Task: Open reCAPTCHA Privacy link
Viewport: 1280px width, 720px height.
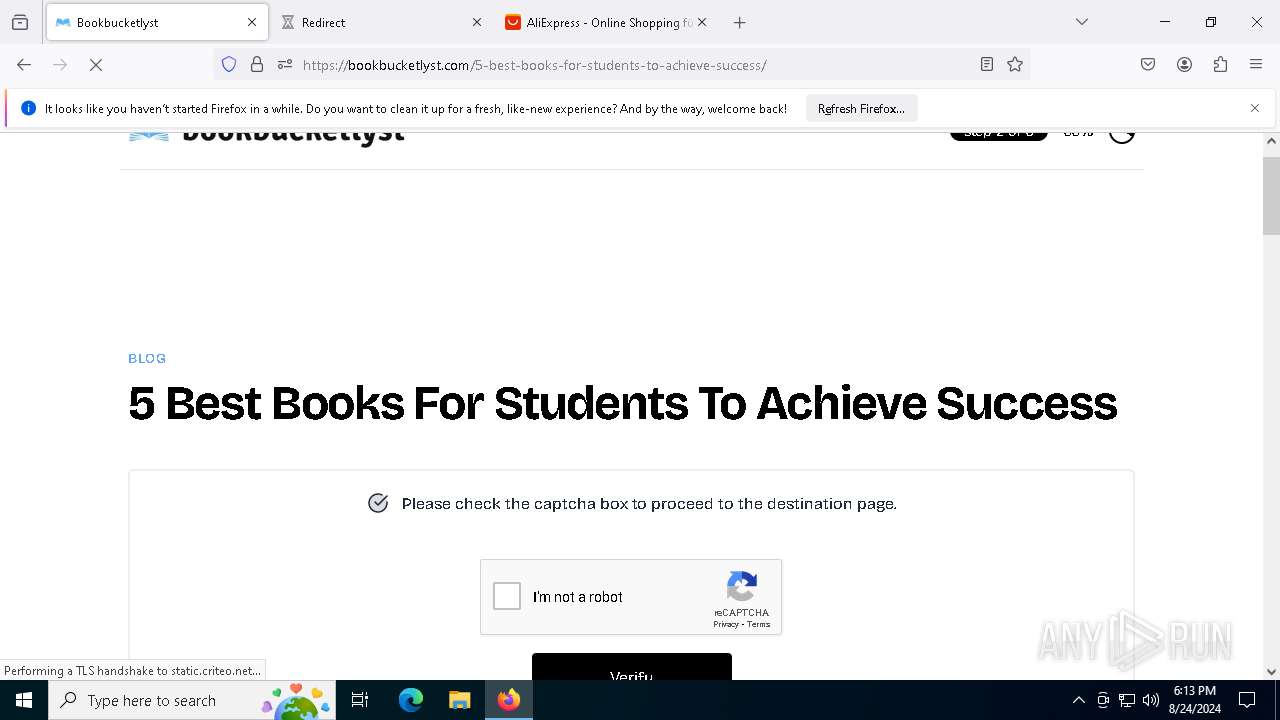Action: tap(725, 624)
